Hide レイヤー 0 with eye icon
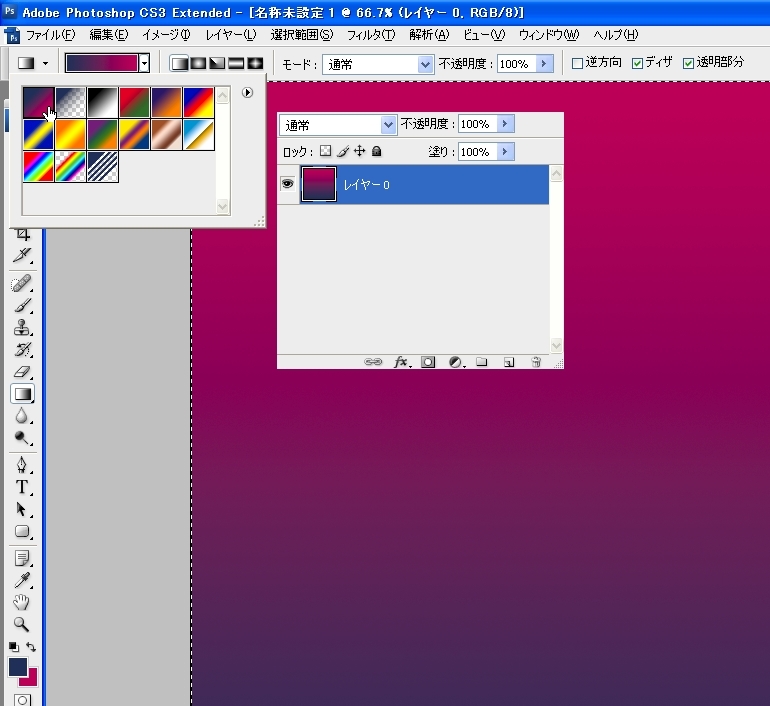 click(287, 184)
